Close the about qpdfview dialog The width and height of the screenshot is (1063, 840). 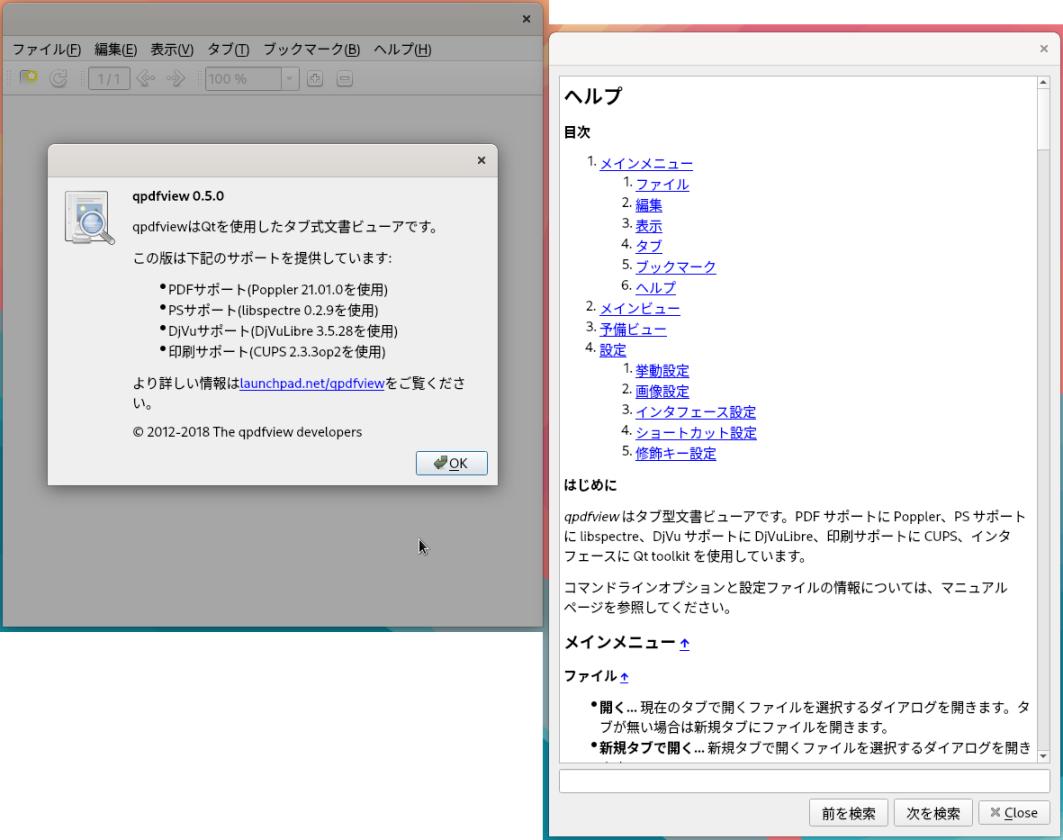[481, 161]
